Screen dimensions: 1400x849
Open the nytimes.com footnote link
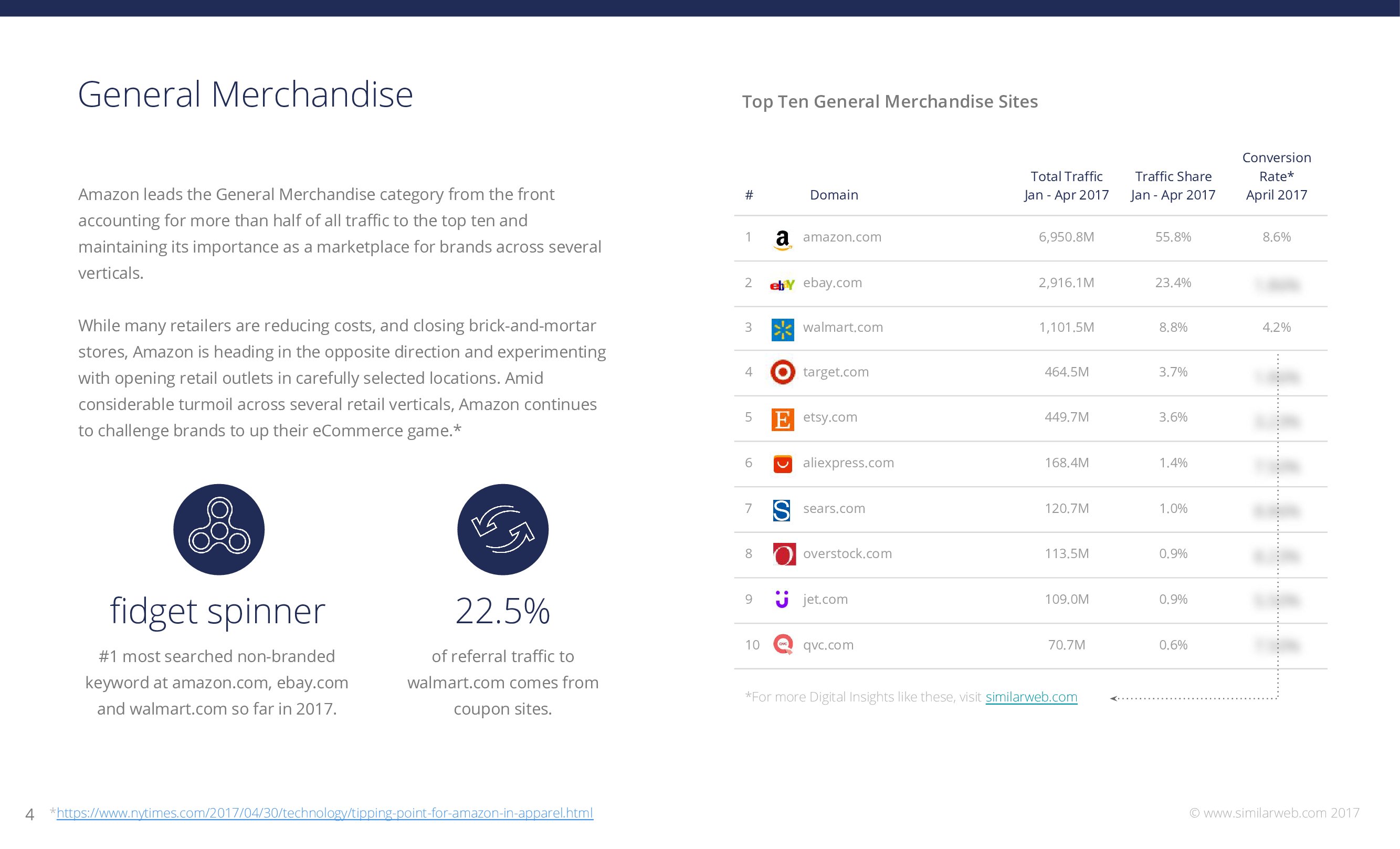coord(324,813)
